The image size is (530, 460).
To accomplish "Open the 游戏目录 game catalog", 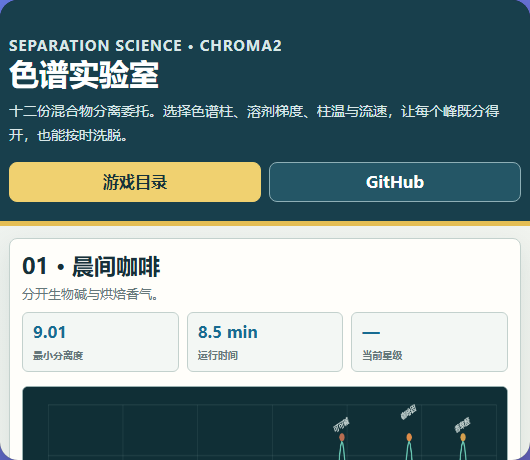I will point(135,182).
